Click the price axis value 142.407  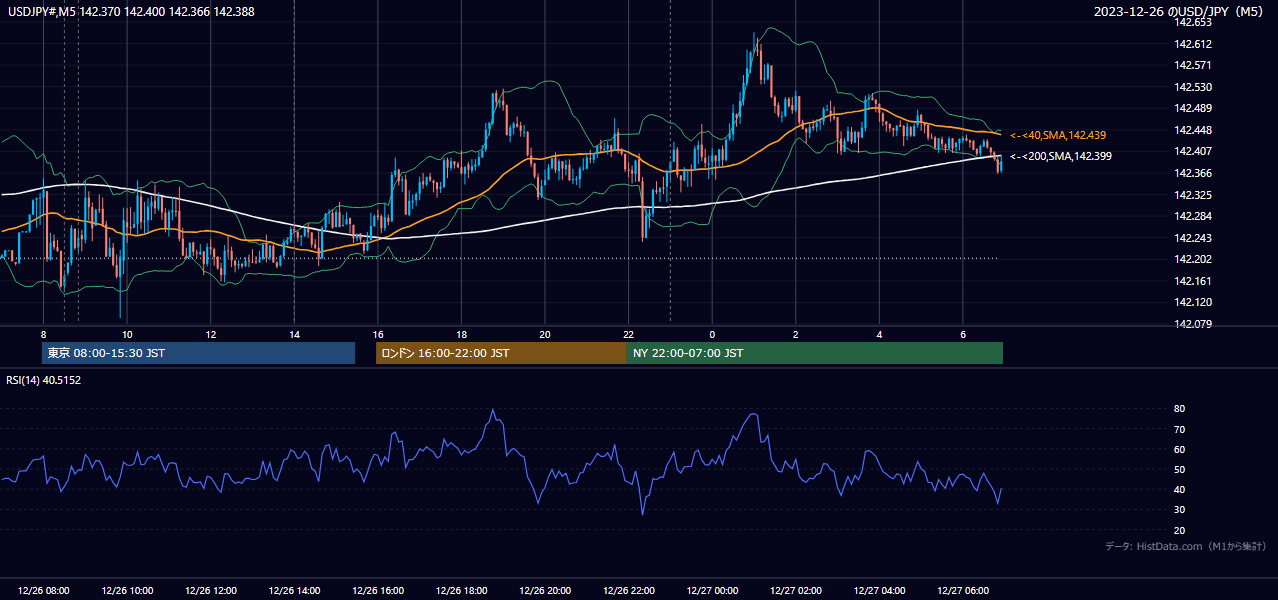1194,151
